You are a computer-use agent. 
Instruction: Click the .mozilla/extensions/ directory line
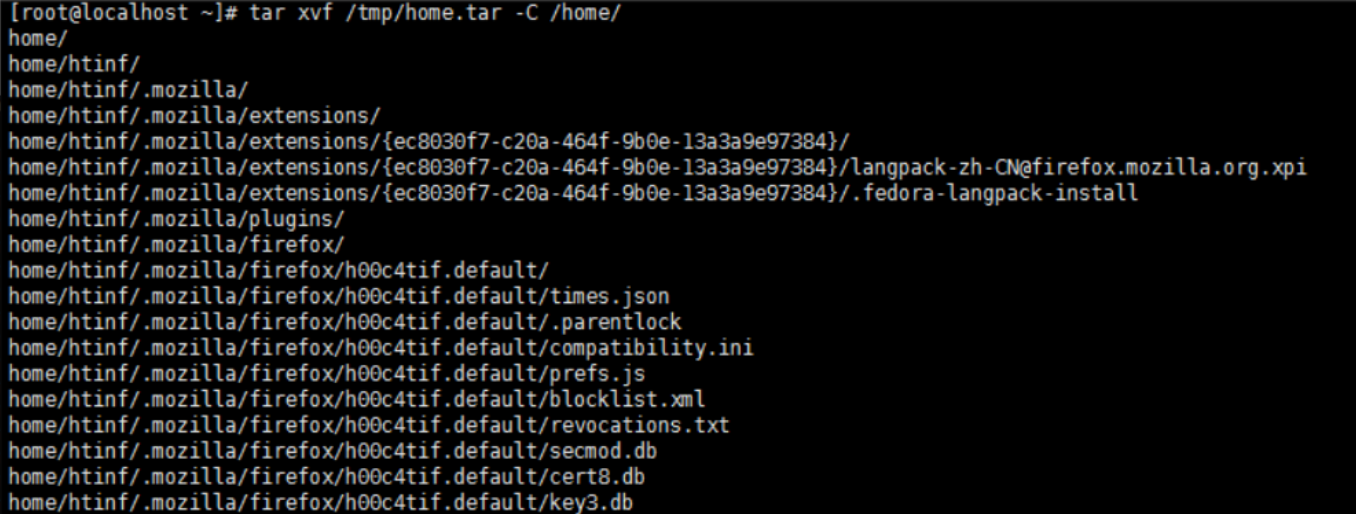pos(194,115)
